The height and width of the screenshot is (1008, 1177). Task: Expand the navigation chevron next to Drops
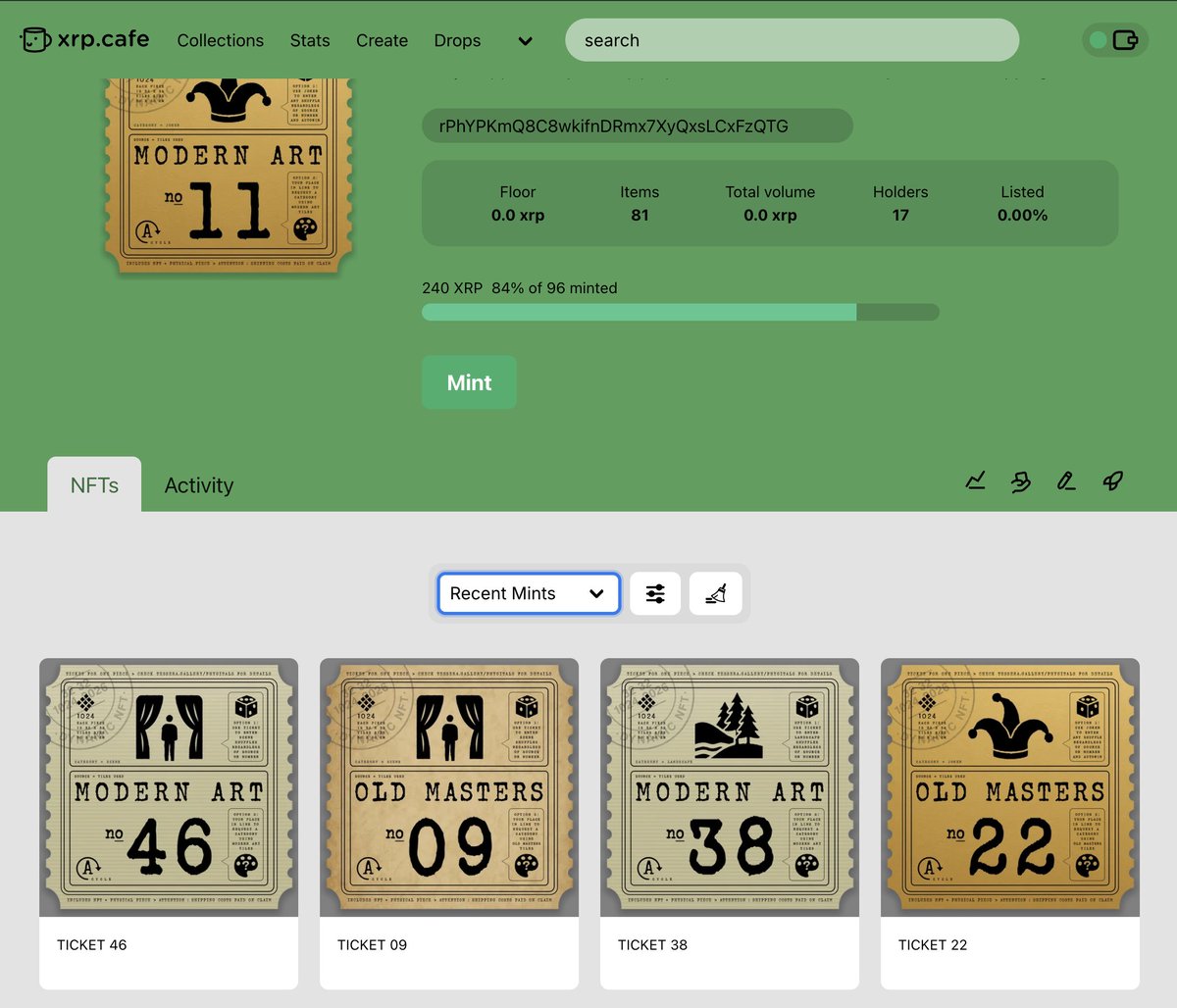(525, 41)
